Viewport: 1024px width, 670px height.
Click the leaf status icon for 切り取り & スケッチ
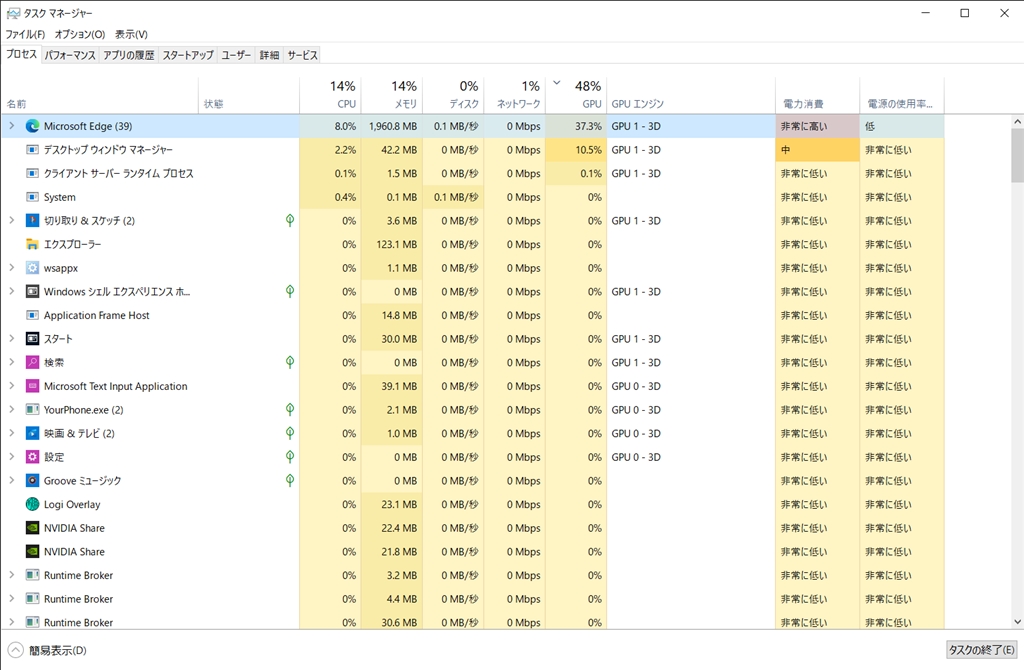pos(290,221)
